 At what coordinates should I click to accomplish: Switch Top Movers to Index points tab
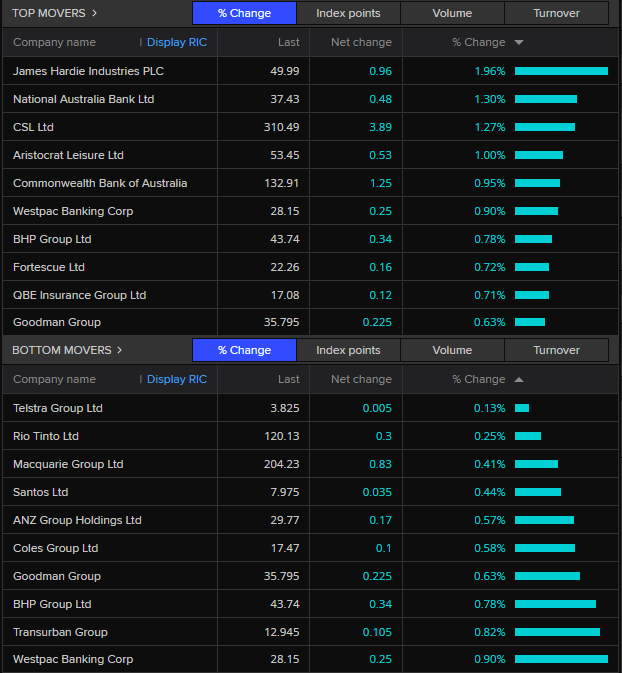click(348, 13)
